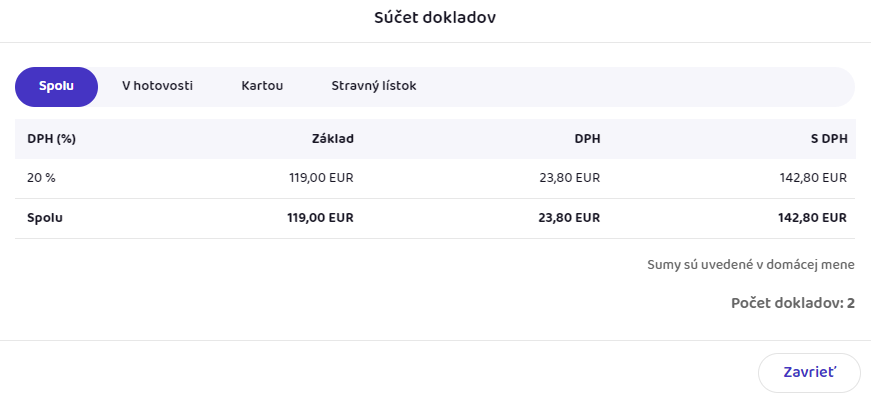This screenshot has height=401, width=871.
Task: Click the 119,00 EUR base in 20 % row
Action: click(320, 178)
